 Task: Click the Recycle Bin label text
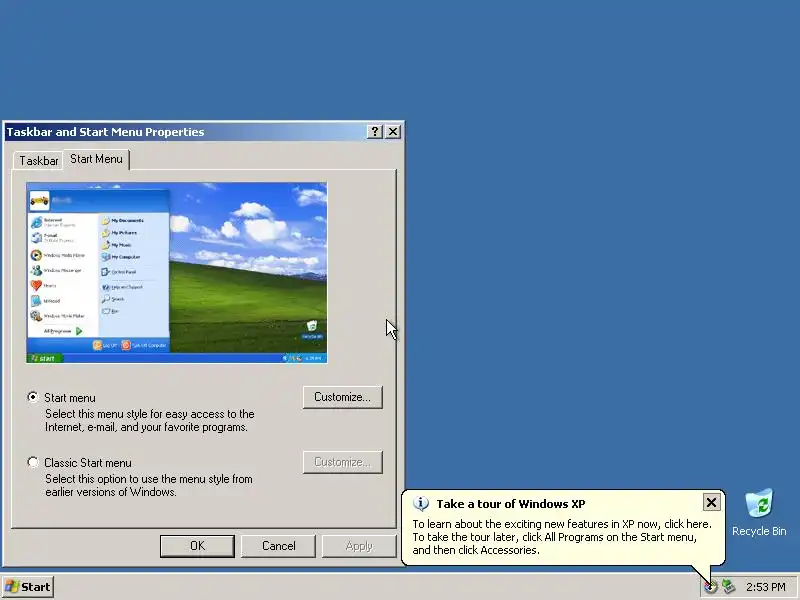click(x=759, y=531)
